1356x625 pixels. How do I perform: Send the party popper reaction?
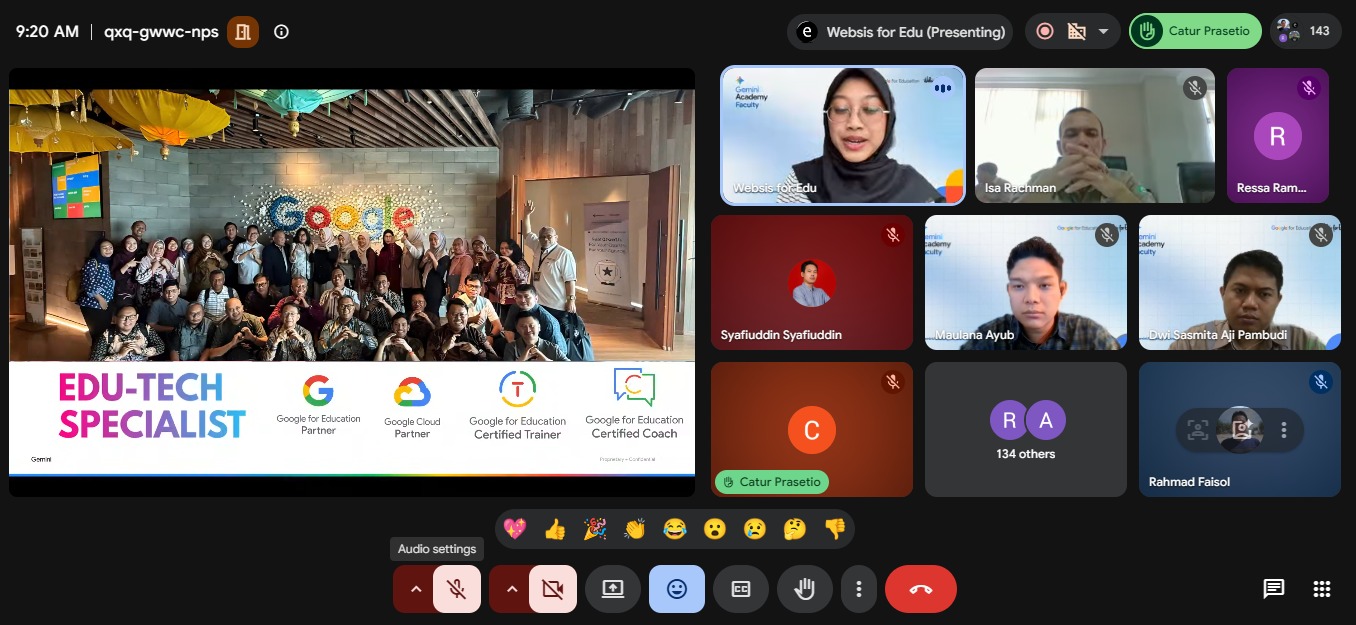(x=595, y=529)
